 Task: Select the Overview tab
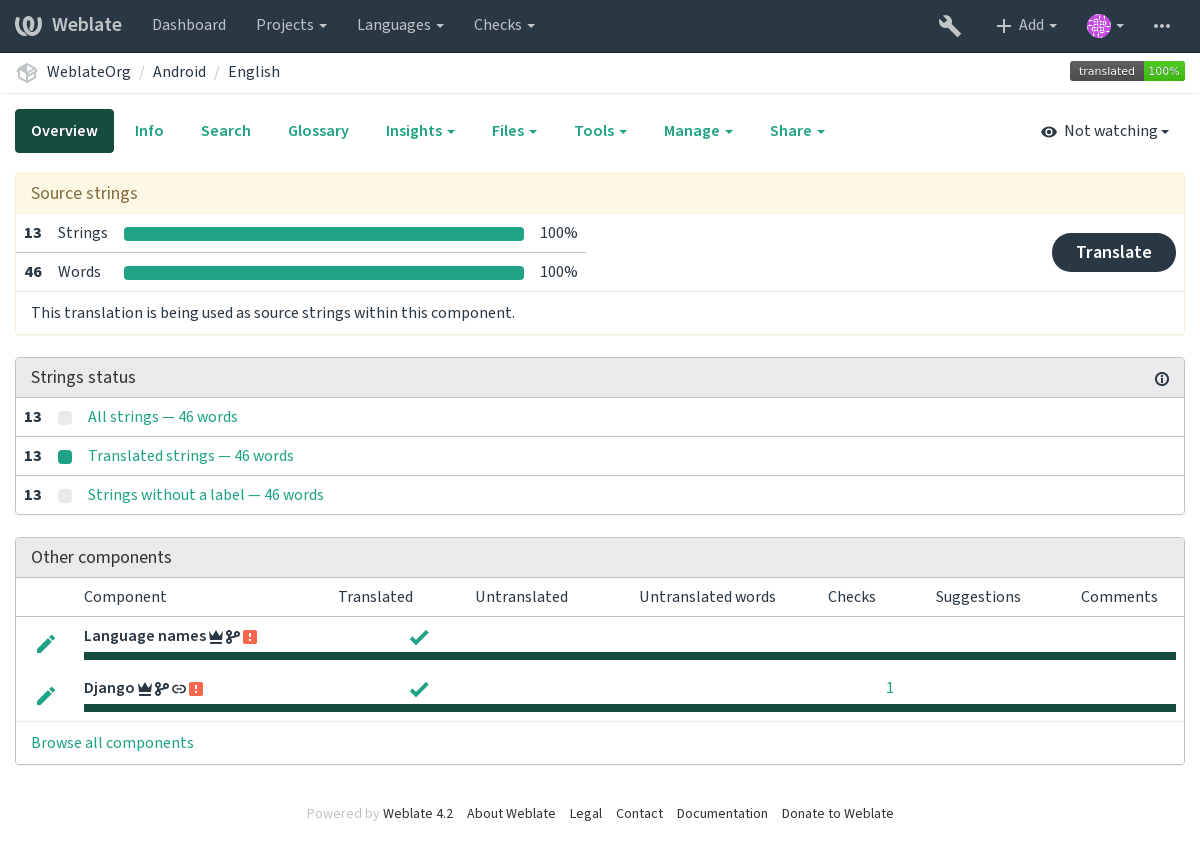(x=64, y=131)
